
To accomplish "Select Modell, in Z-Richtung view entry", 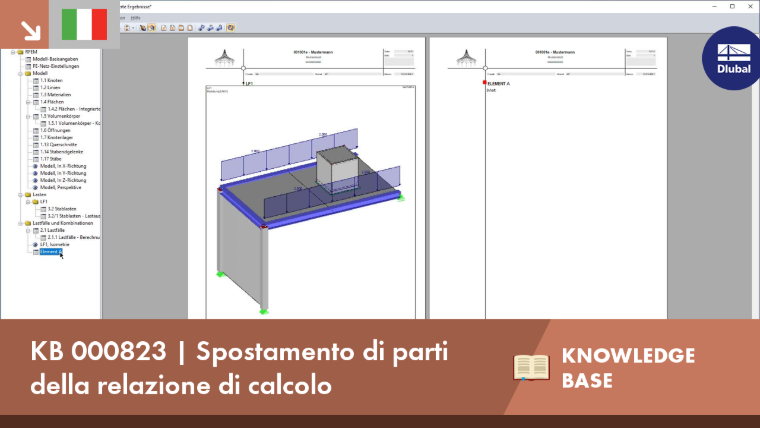I will 63,180.
